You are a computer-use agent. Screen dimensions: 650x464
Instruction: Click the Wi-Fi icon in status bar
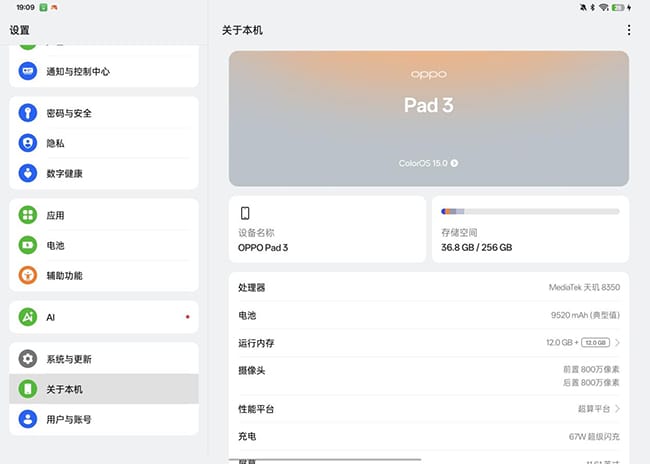click(603, 7)
